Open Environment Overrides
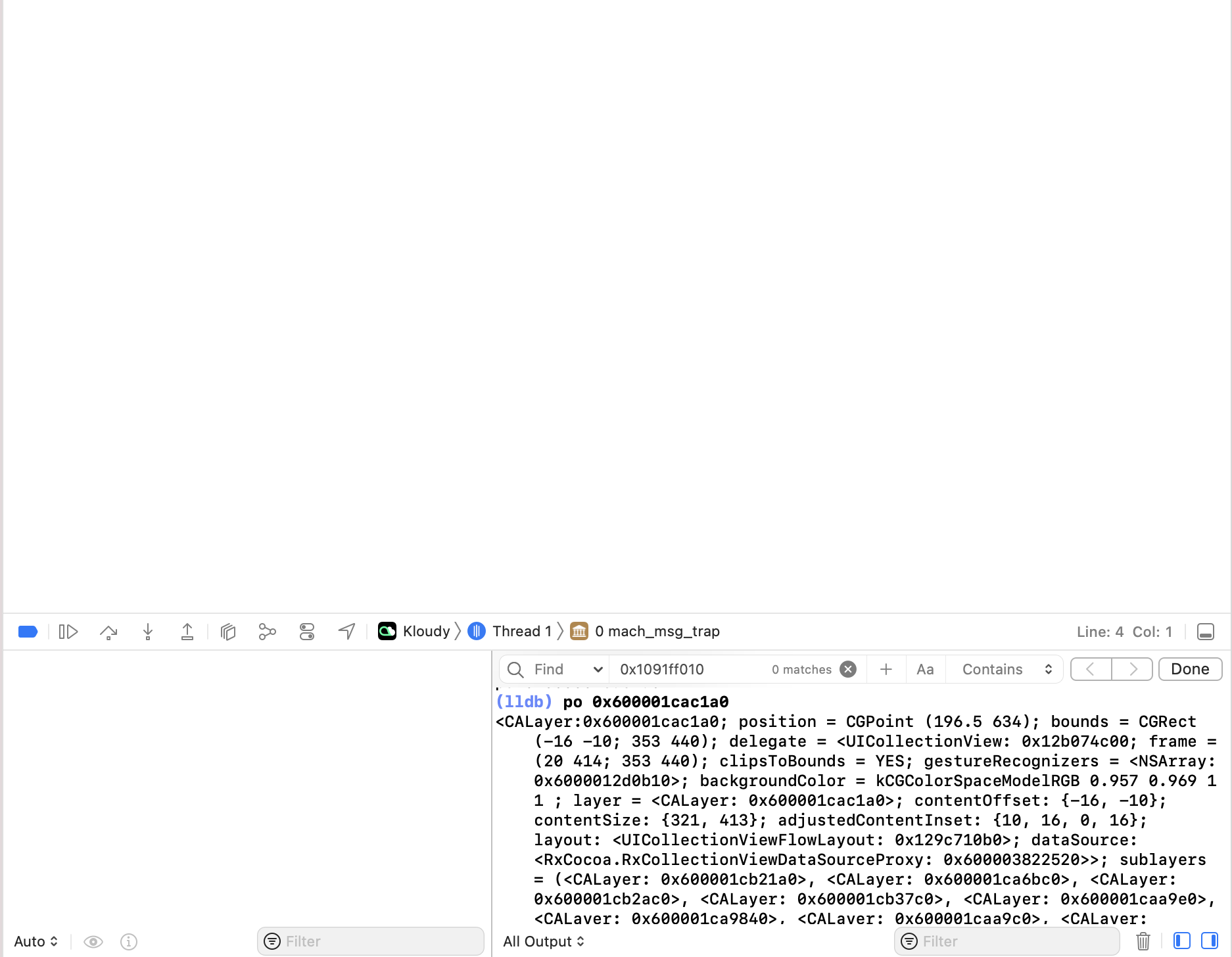This screenshot has width=1232, height=957. [307, 632]
